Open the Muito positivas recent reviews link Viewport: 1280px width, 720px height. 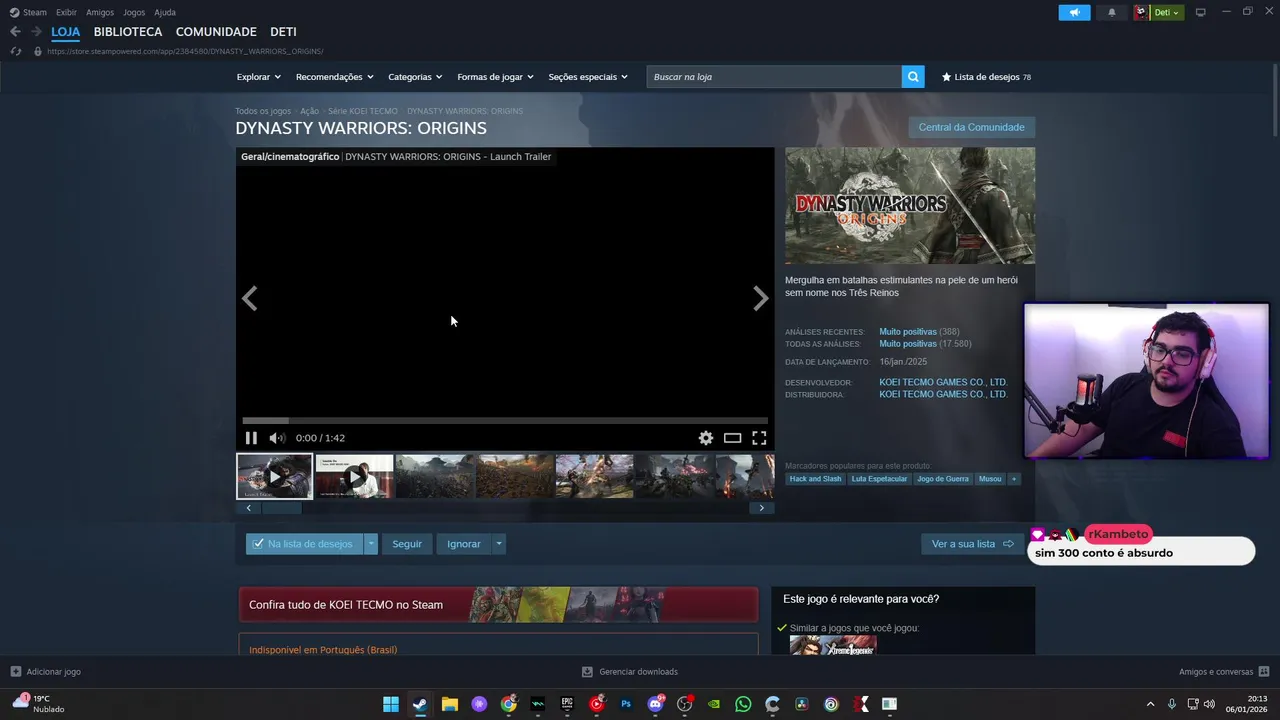pos(908,332)
